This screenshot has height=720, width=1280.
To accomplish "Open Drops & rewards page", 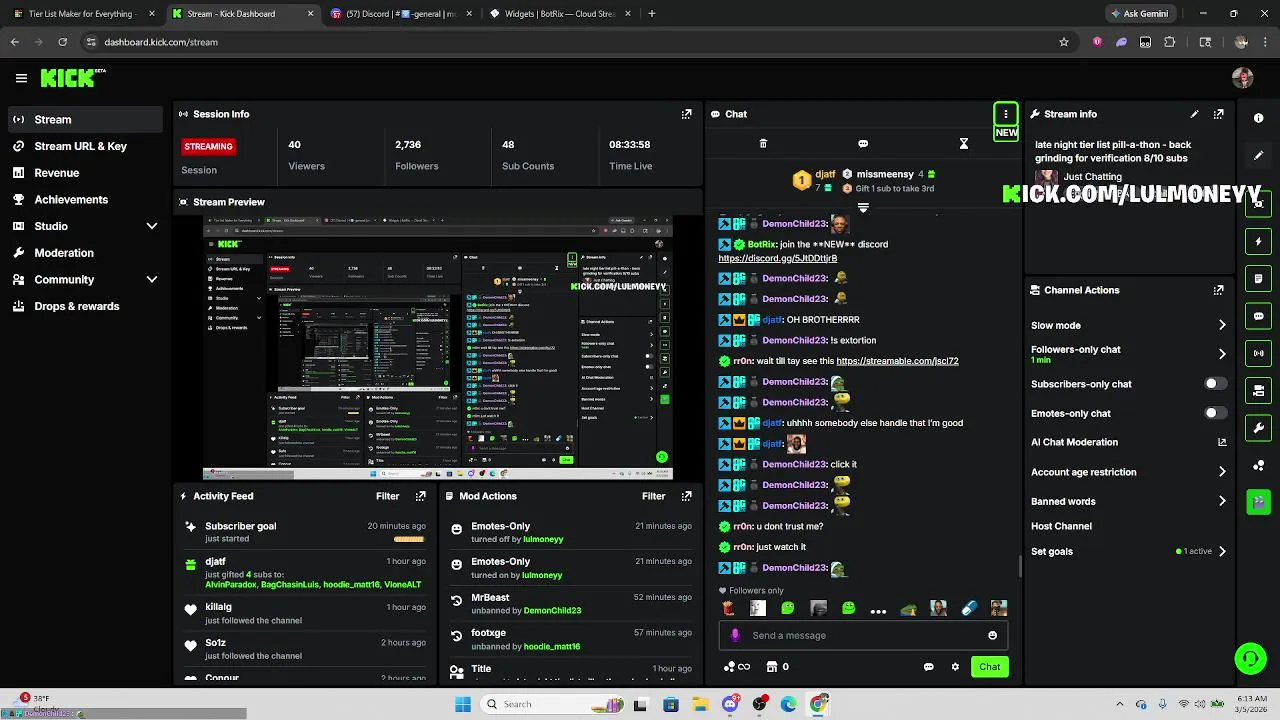I will click(85, 306).
